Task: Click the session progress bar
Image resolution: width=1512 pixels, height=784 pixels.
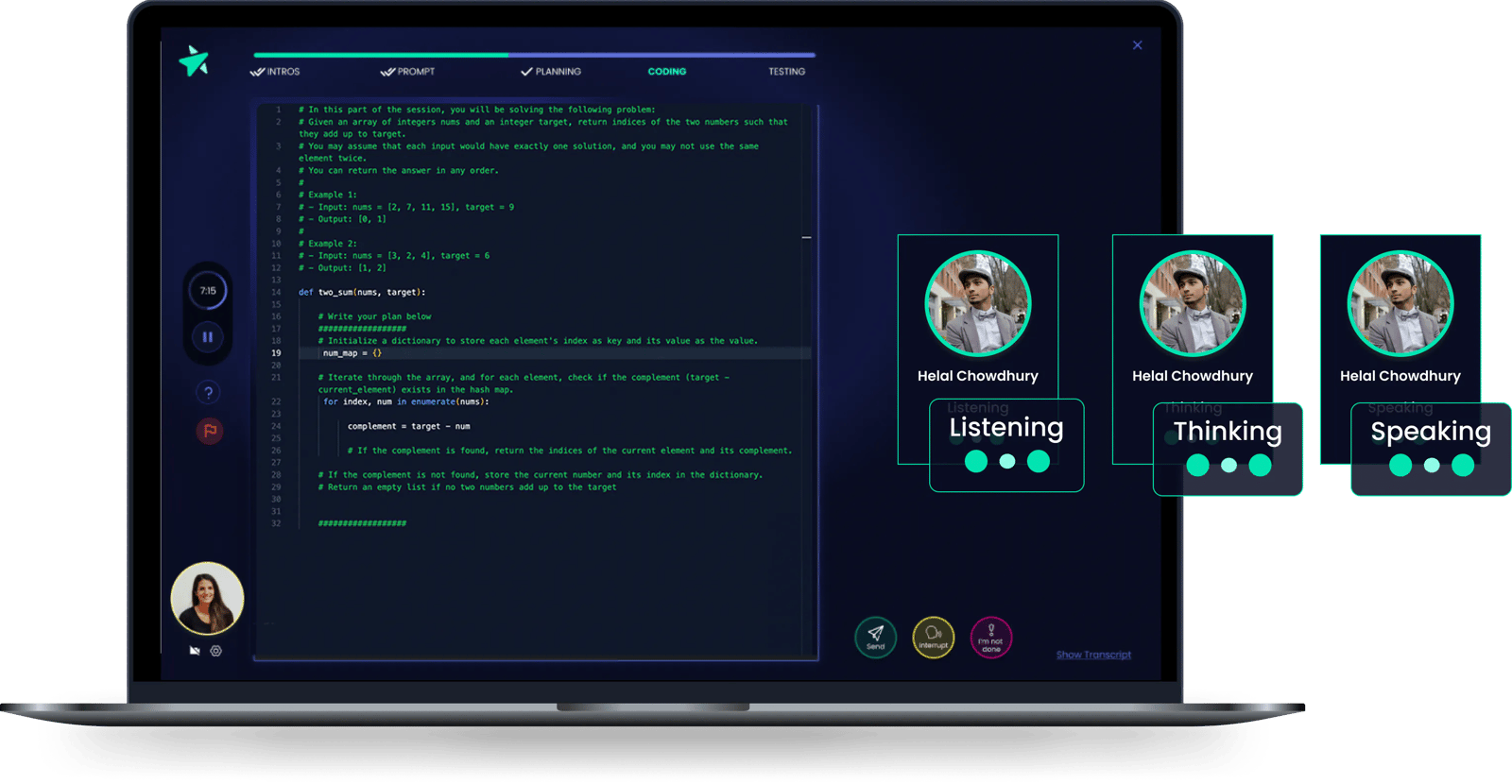Action: [534, 55]
